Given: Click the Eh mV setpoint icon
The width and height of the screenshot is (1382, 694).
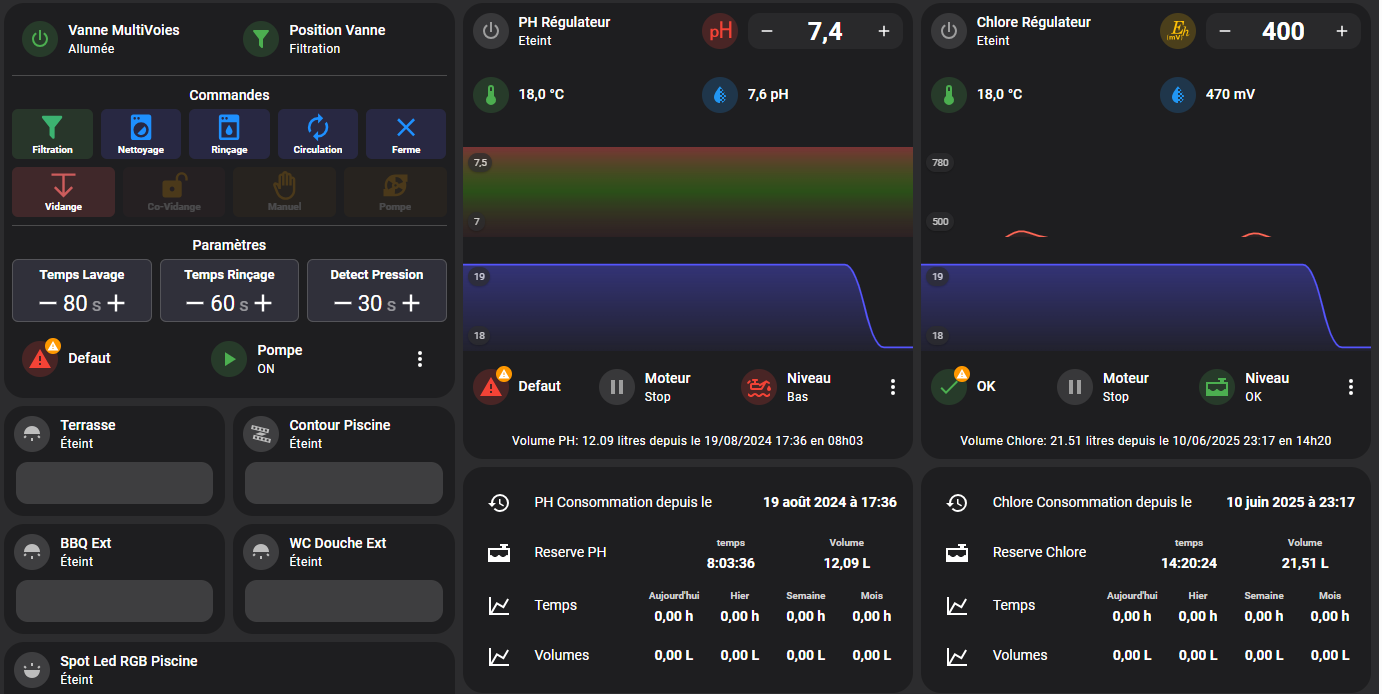Looking at the screenshot, I should (x=1178, y=31).
